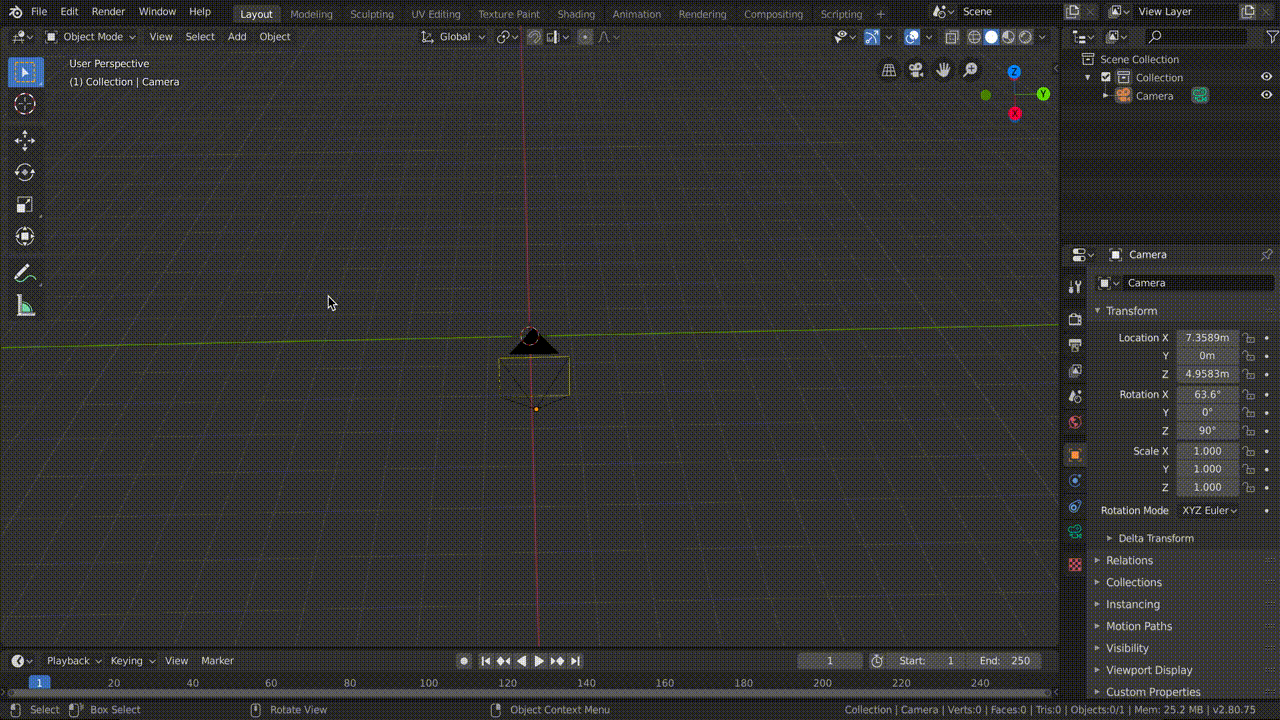The image size is (1280, 720).
Task: Activate the Move tool
Action: 25,141
